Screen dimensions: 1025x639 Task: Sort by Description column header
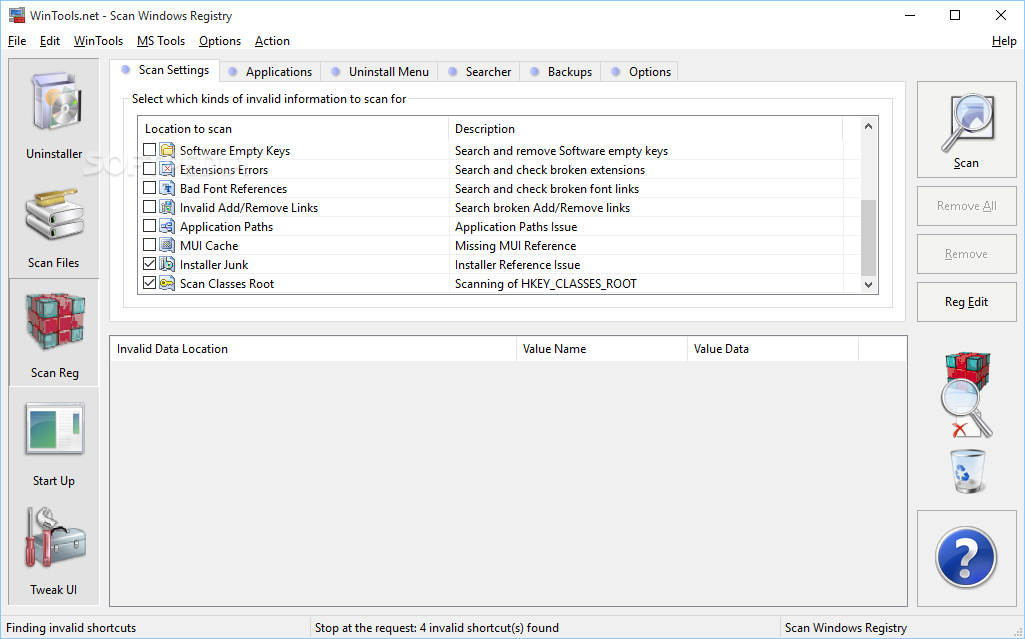(646, 129)
